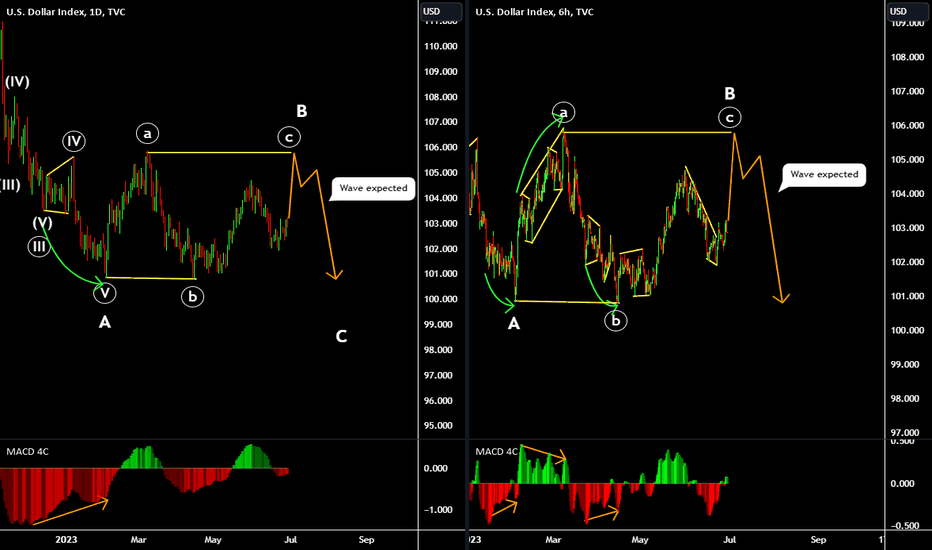This screenshot has height=550, width=932.
Task: Click the title 'U.S. Dollar Index, 6h, TVC'
Action: click(534, 12)
